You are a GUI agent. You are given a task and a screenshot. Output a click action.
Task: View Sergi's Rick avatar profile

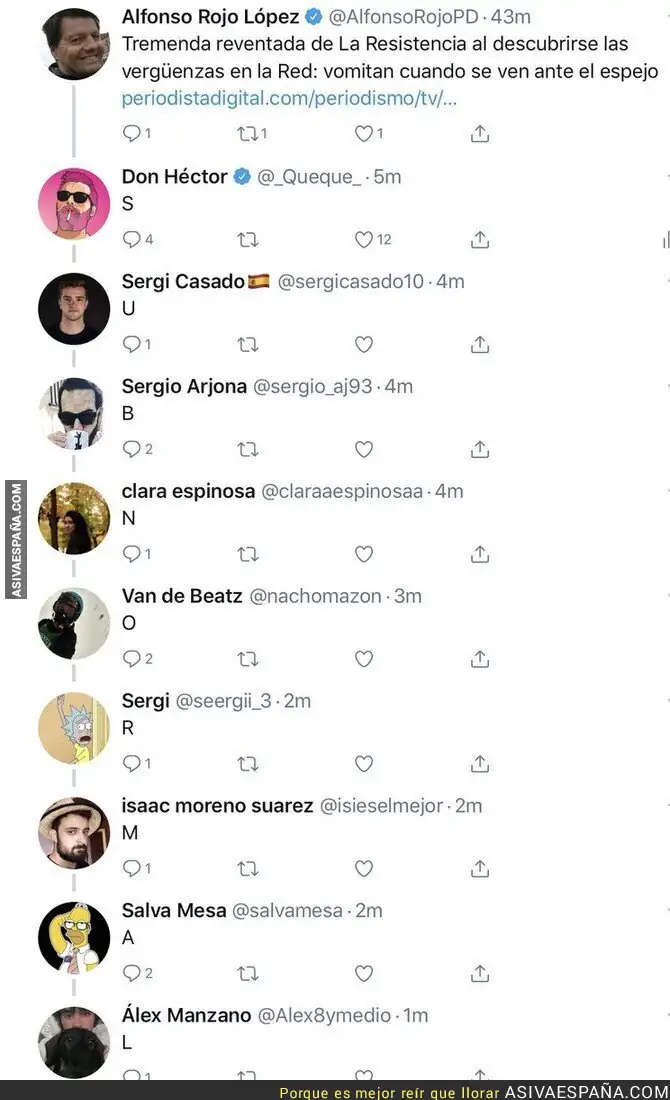pyautogui.click(x=74, y=727)
